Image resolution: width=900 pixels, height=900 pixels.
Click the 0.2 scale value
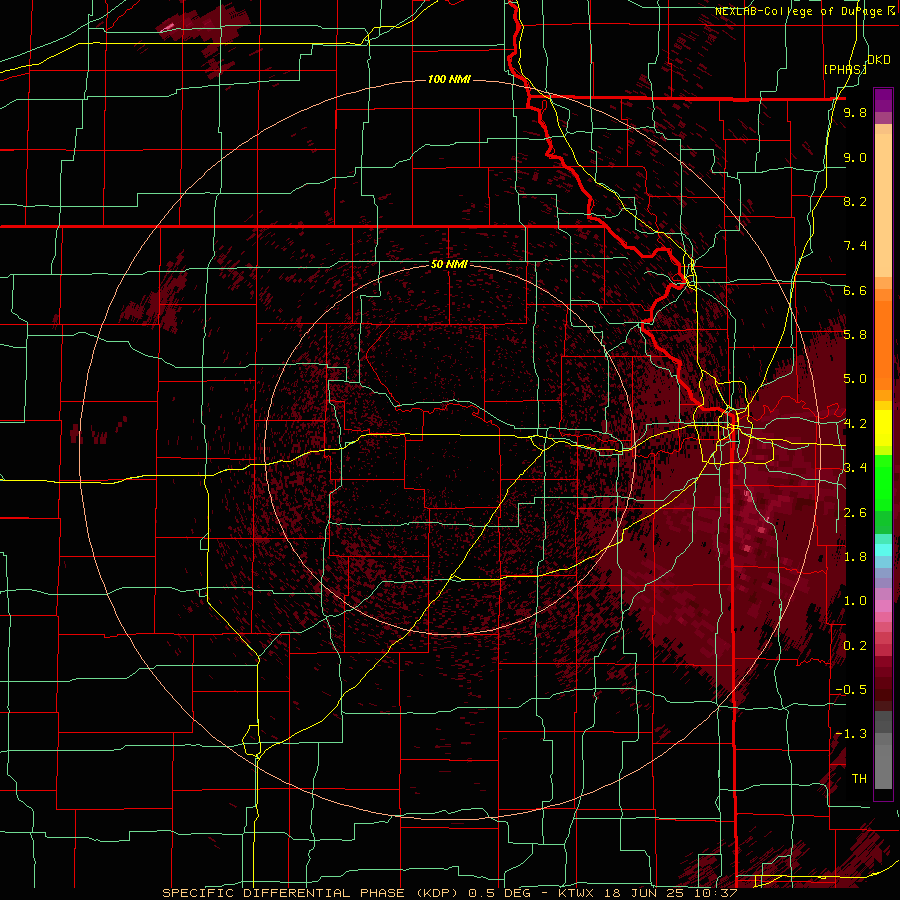coord(855,646)
